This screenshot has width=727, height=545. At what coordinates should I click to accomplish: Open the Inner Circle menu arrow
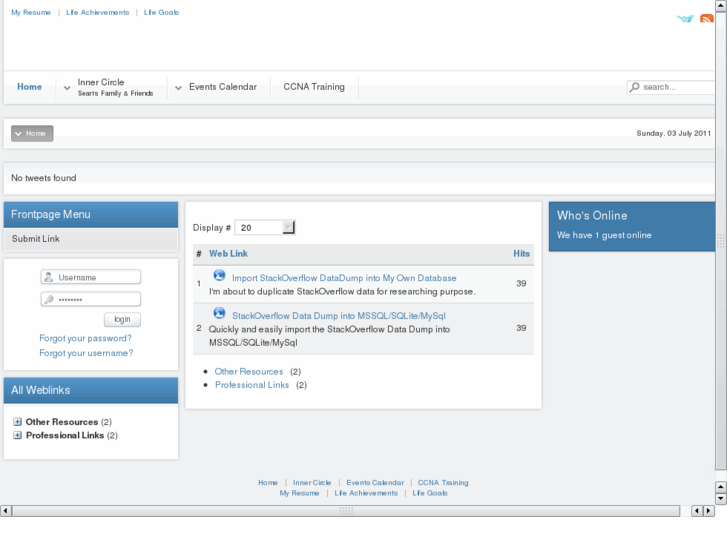pos(67,88)
